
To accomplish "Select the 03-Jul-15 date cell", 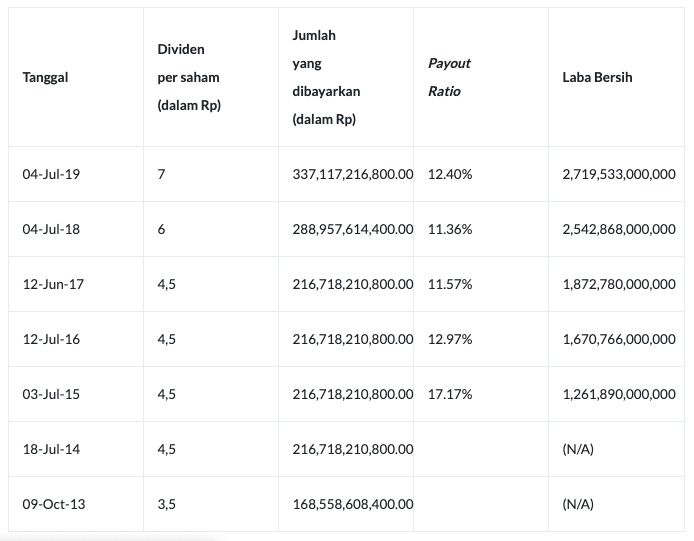I will click(51, 394).
